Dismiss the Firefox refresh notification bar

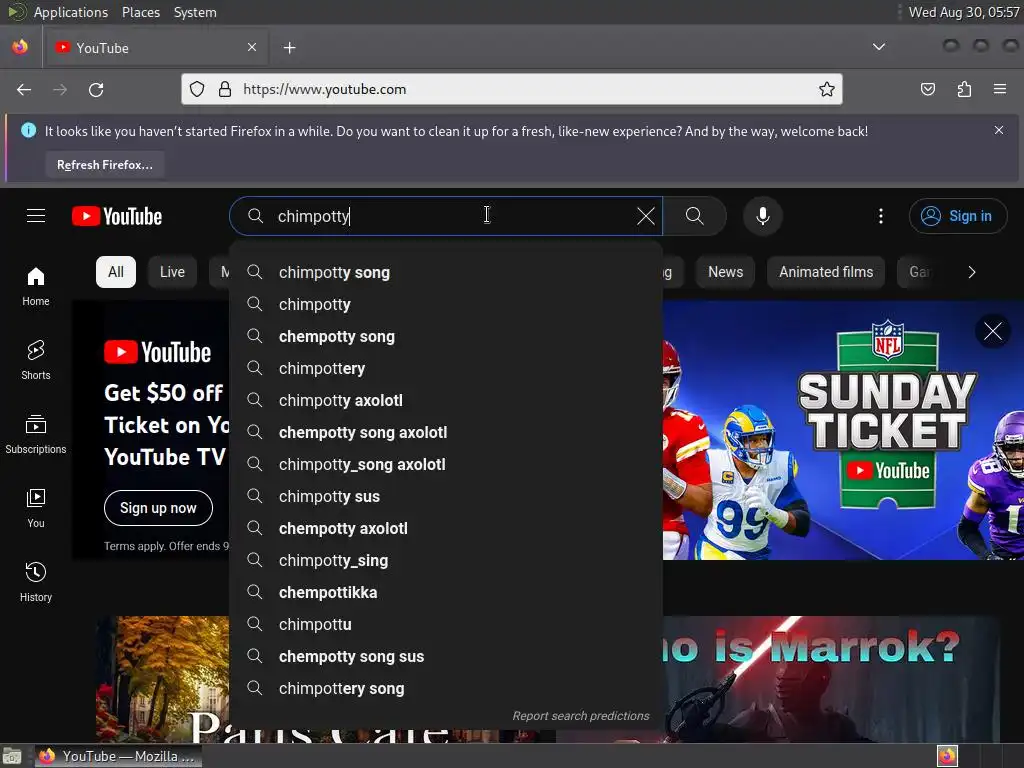[x=999, y=130]
